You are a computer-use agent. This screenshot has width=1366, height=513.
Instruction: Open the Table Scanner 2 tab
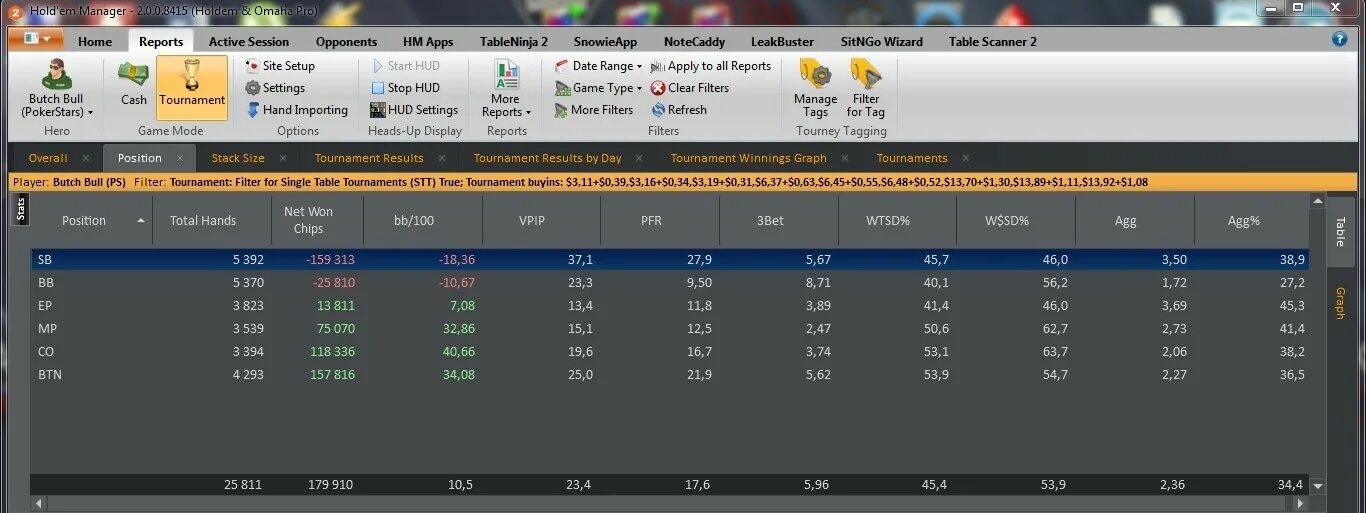(x=993, y=42)
